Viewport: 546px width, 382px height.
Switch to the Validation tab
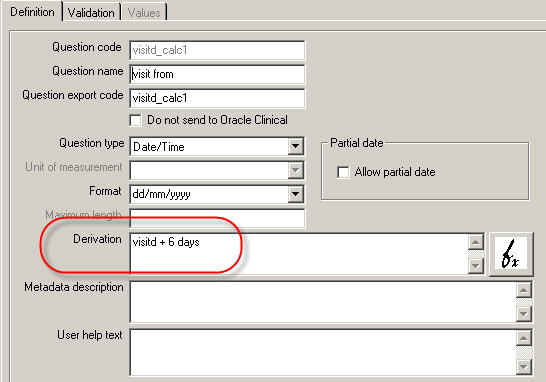(91, 13)
